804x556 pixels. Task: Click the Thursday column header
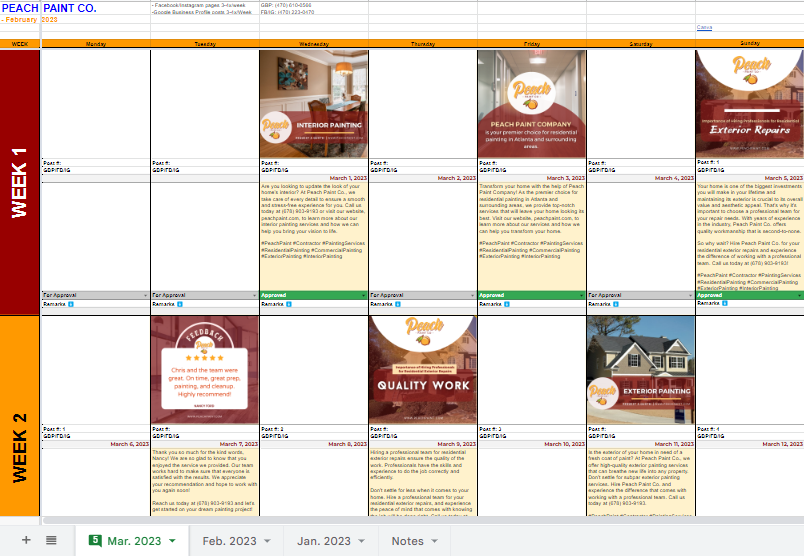[x=423, y=44]
